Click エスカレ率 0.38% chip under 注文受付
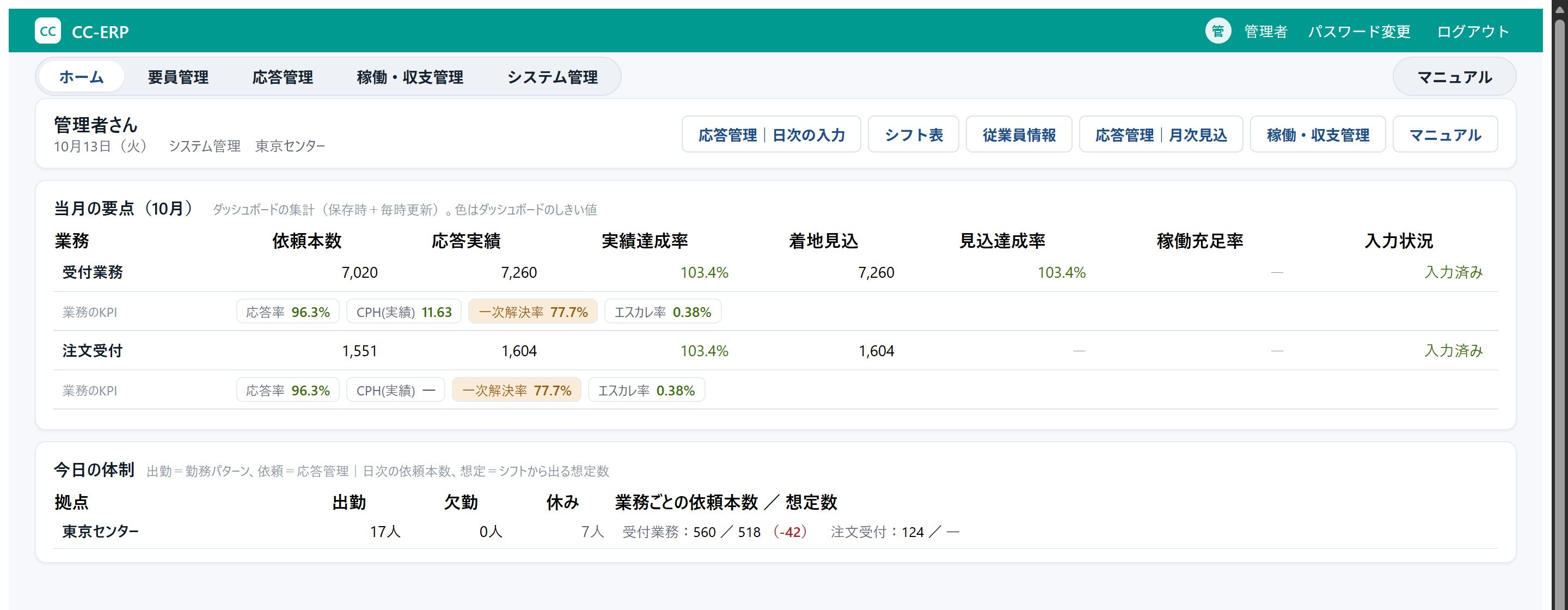Image resolution: width=1568 pixels, height=610 pixels. [646, 390]
